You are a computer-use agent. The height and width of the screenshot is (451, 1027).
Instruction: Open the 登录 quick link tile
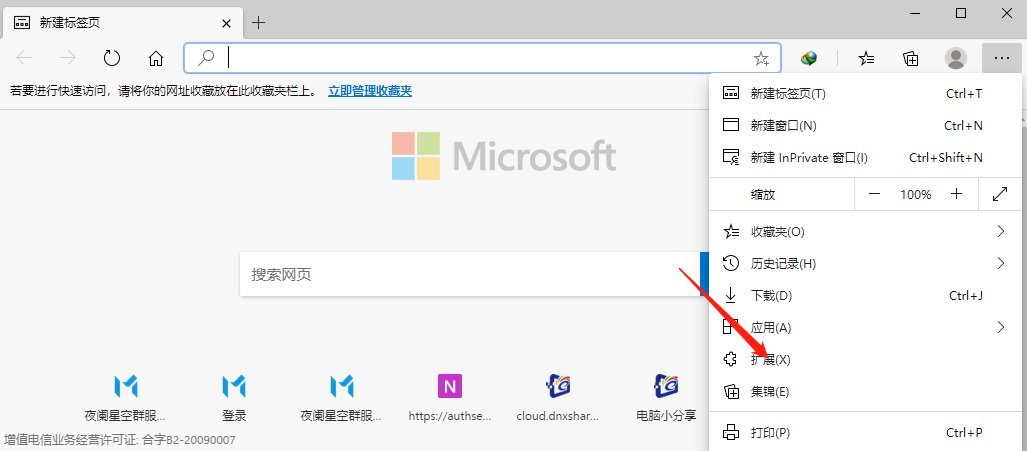(234, 397)
